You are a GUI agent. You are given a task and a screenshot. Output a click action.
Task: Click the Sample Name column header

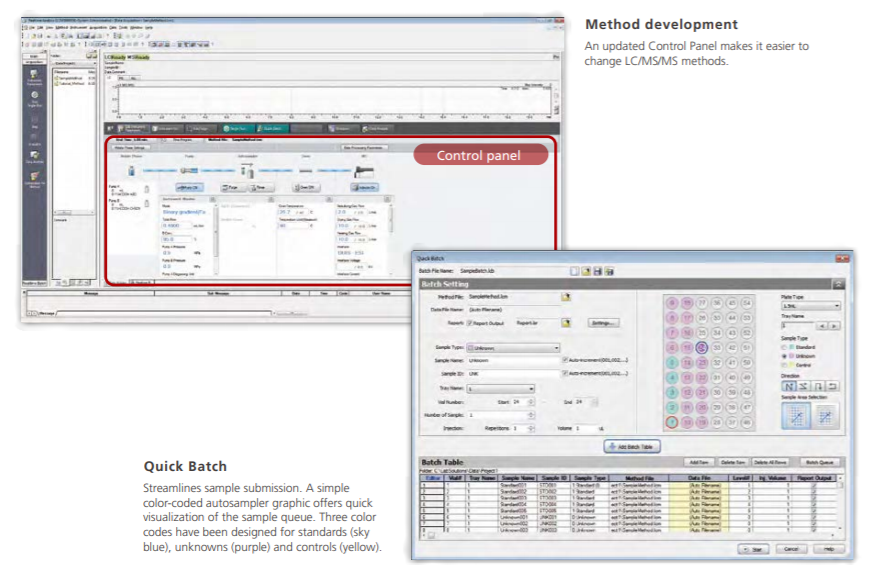518,478
